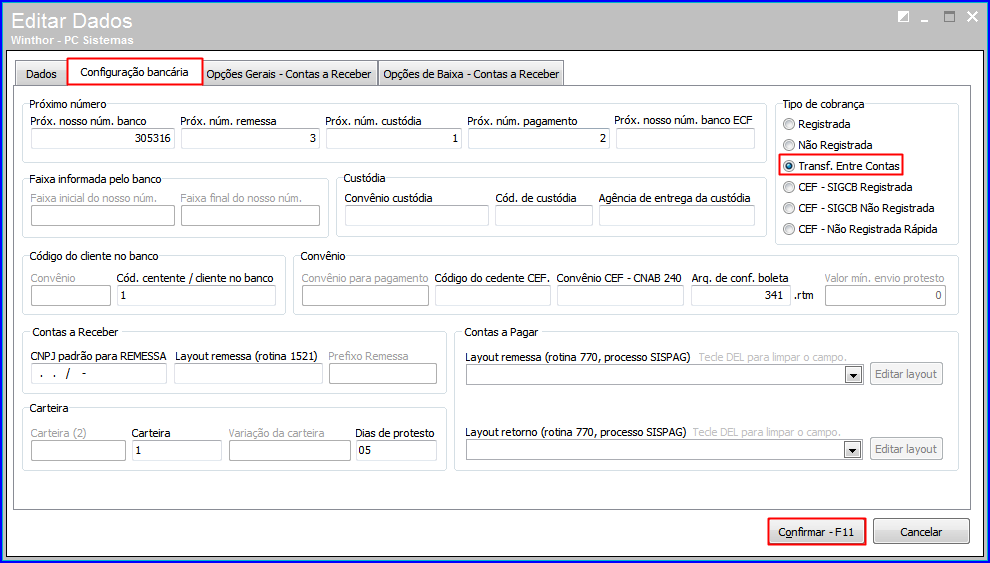The width and height of the screenshot is (990, 563).
Task: Click the Próx. núm. pagamento field
Action: pos(539,138)
